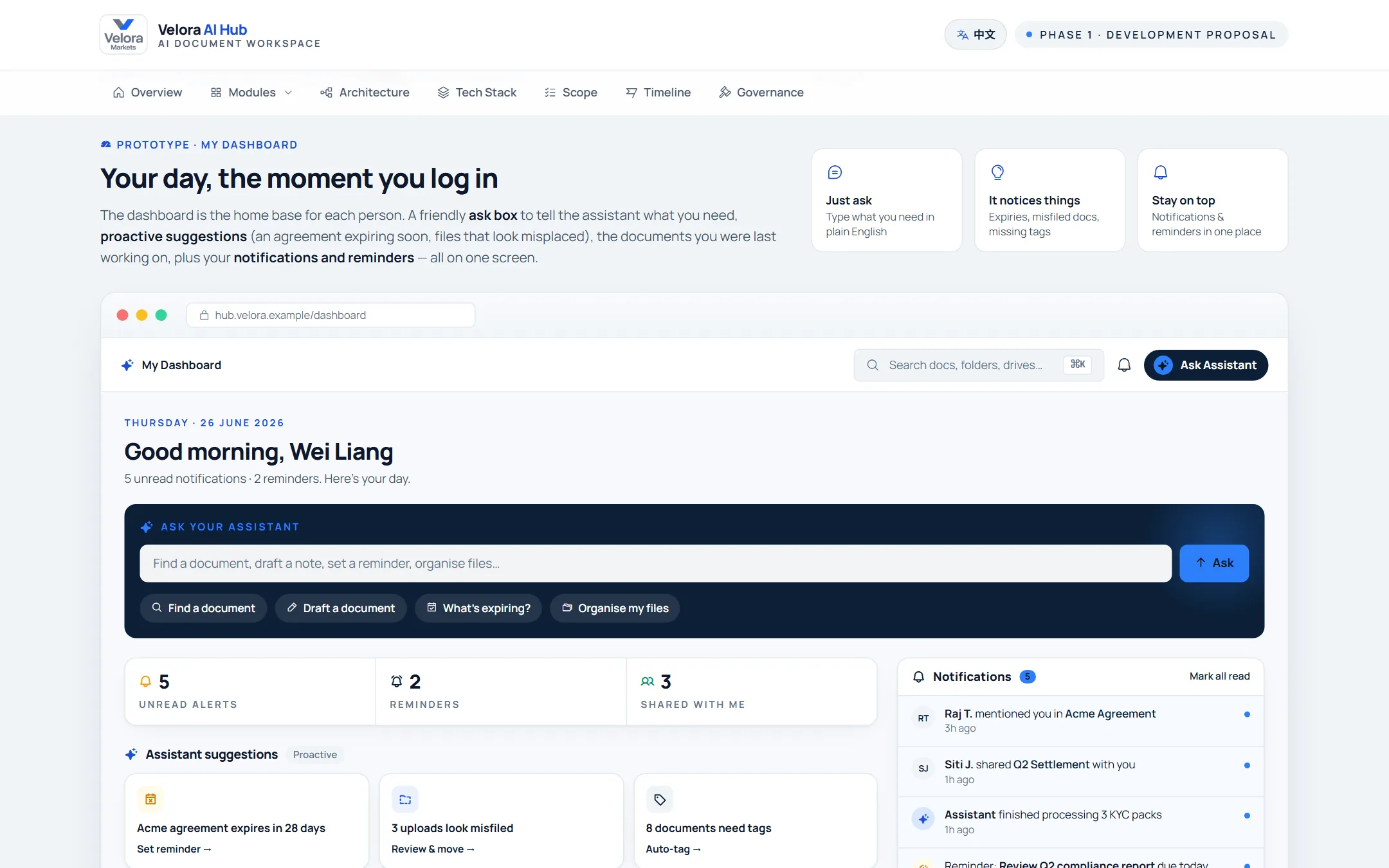Choose the Find a document chip

click(203, 608)
